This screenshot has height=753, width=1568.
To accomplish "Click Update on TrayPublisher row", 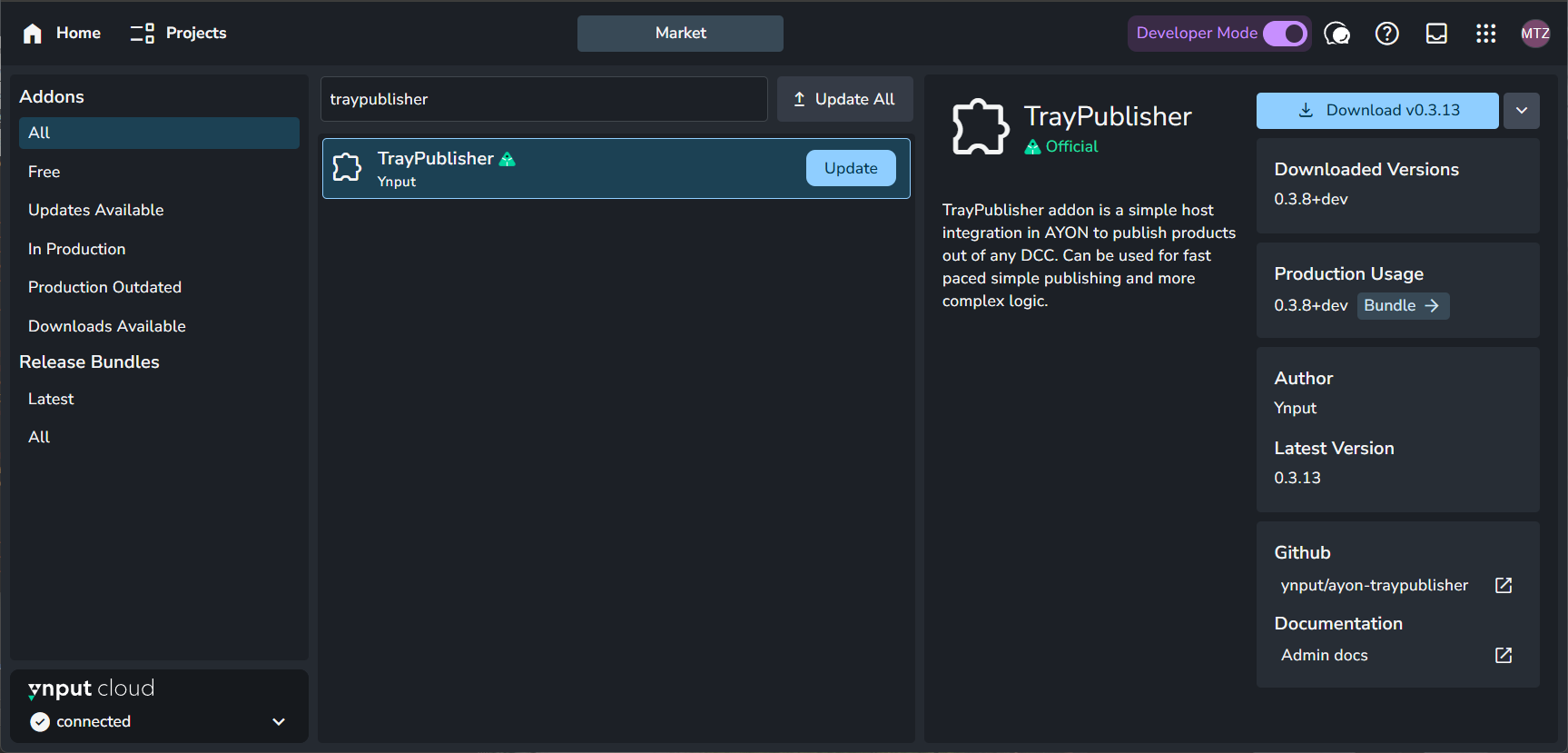I will [851, 168].
